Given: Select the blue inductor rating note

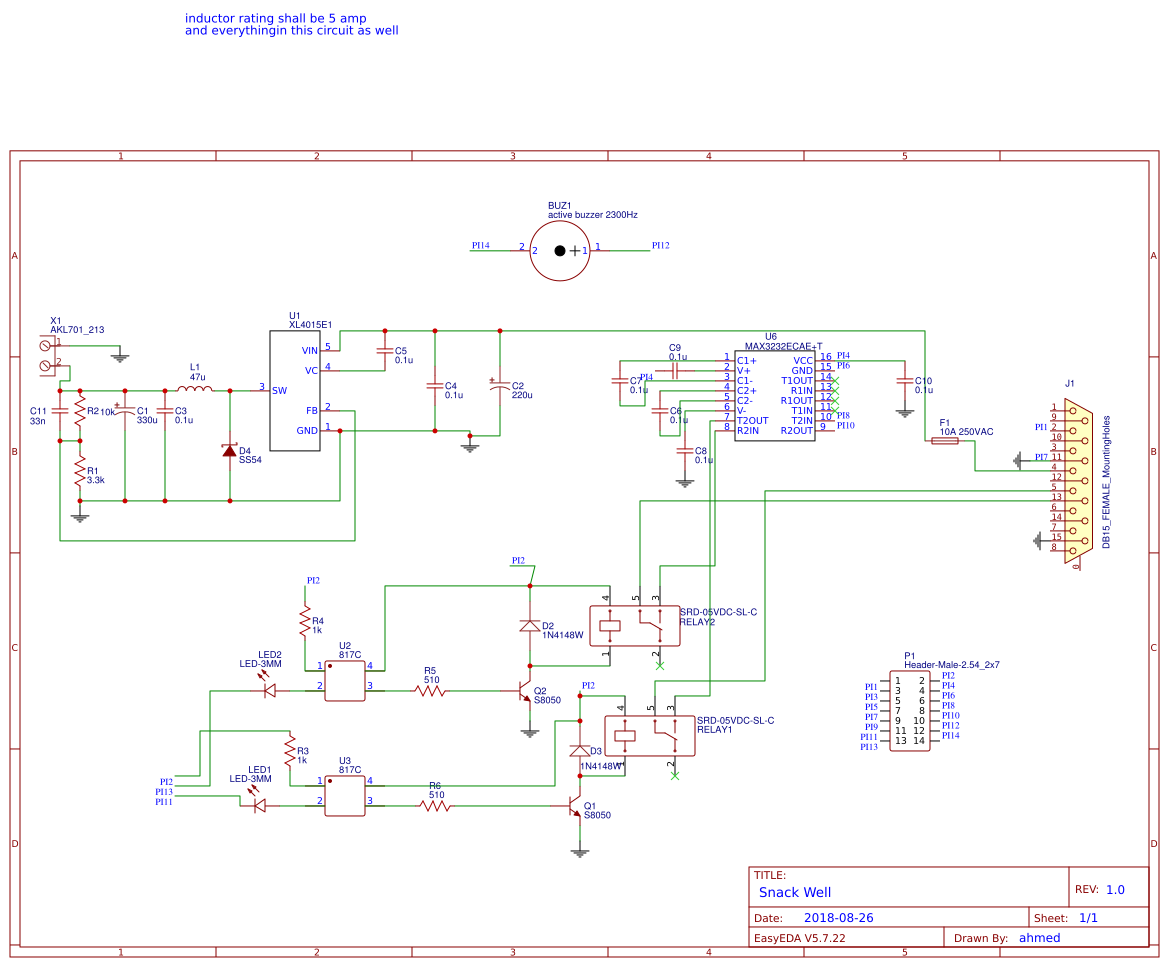Looking at the screenshot, I should (291, 25).
